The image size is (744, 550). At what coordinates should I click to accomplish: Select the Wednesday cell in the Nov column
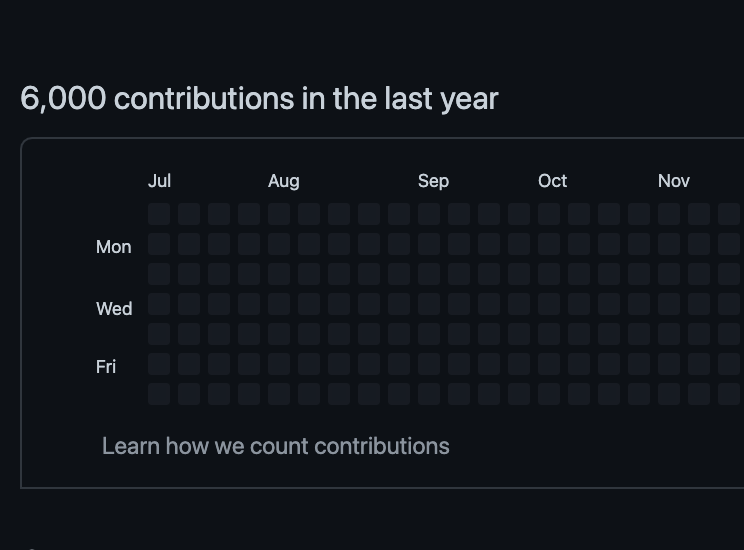(x=669, y=304)
